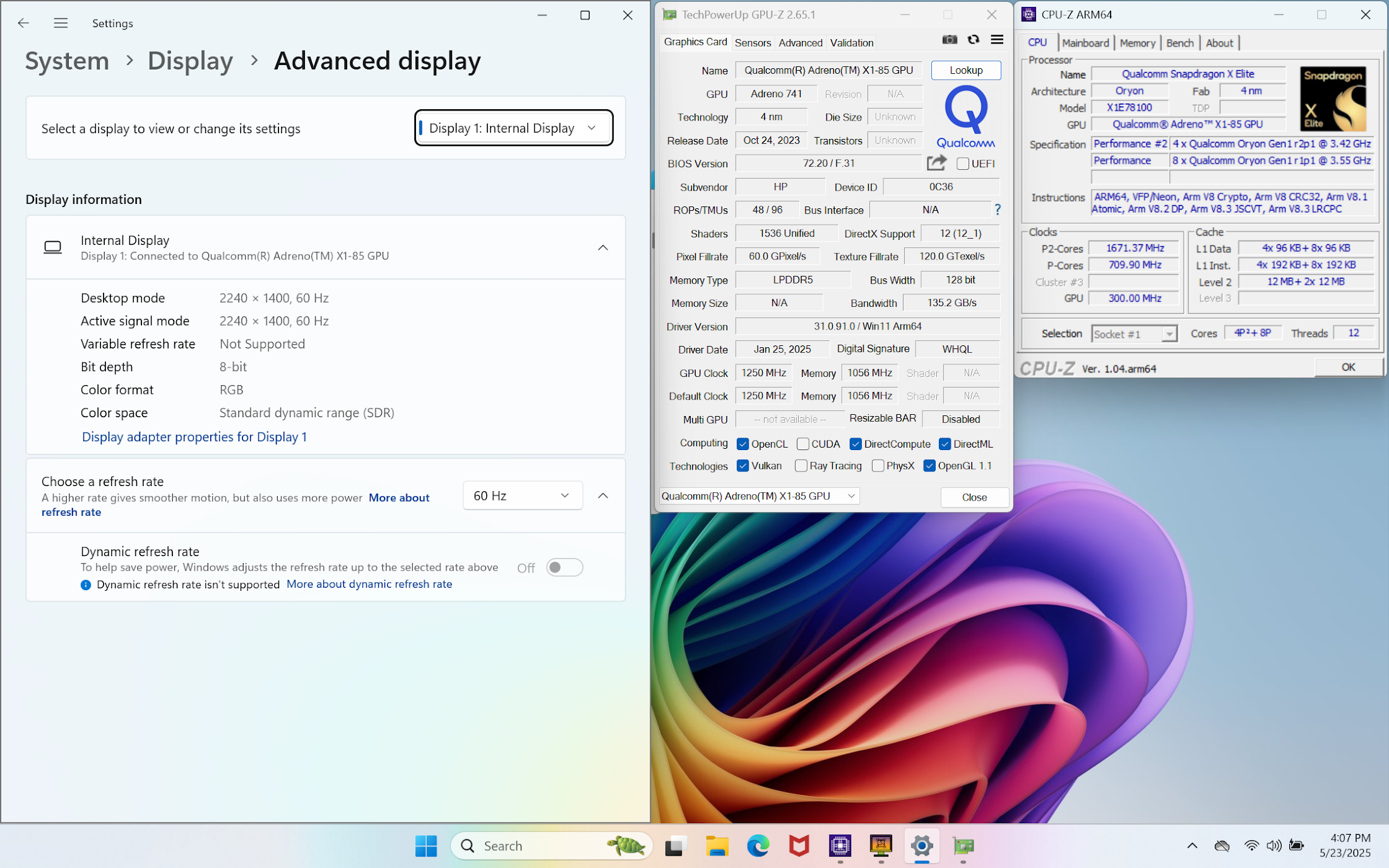Open the Socket #1 selection dropdown in CPU-Z
This screenshot has width=1389, height=868.
(1134, 333)
